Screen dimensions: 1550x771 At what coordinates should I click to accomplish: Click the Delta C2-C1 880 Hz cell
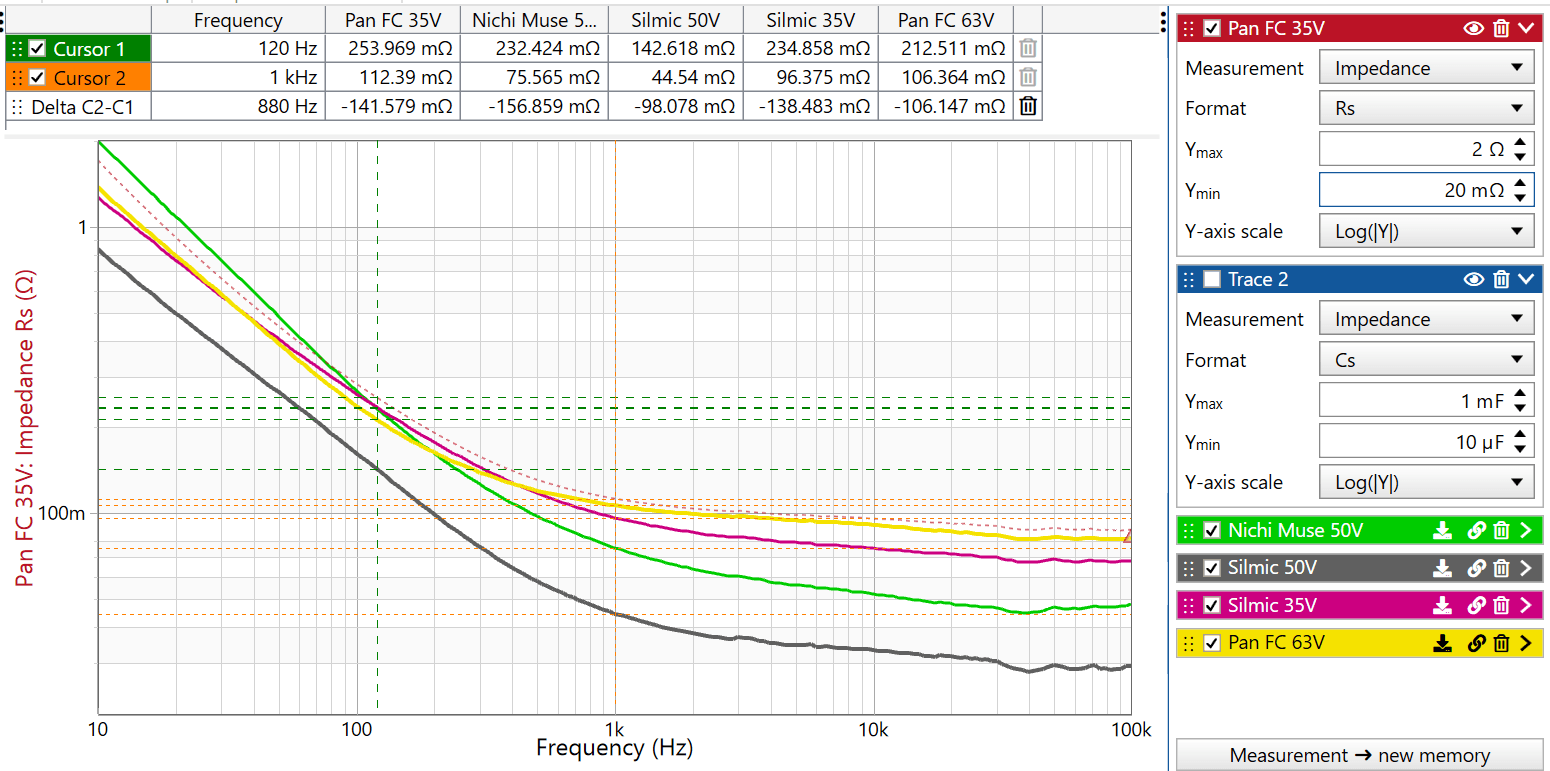coord(238,106)
